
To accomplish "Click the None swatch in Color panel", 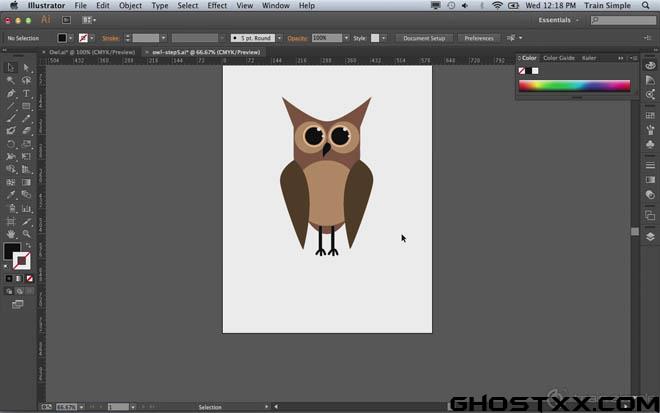I will point(522,71).
